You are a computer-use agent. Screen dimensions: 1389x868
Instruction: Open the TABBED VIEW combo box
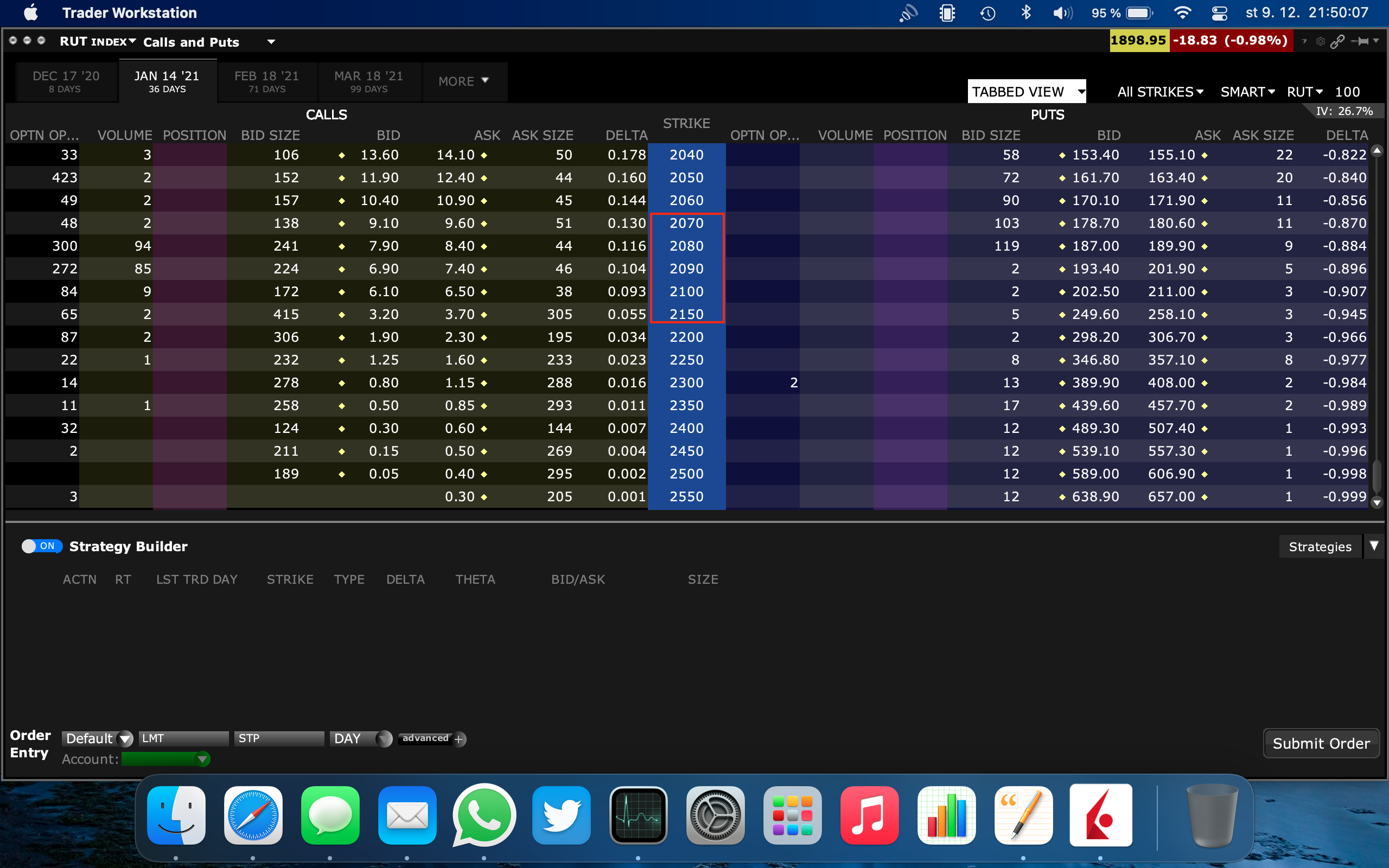click(1026, 92)
